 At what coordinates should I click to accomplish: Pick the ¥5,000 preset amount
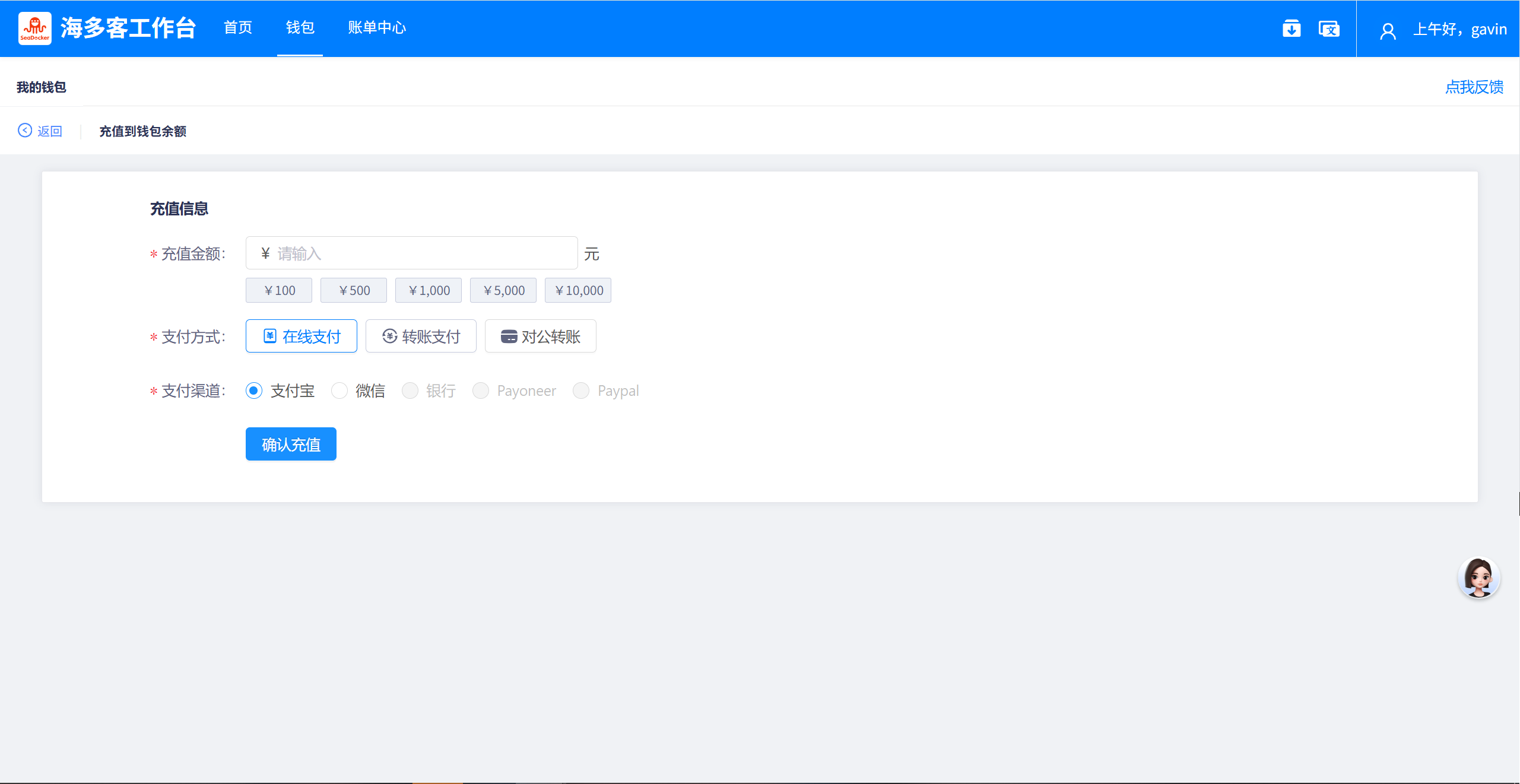503,290
